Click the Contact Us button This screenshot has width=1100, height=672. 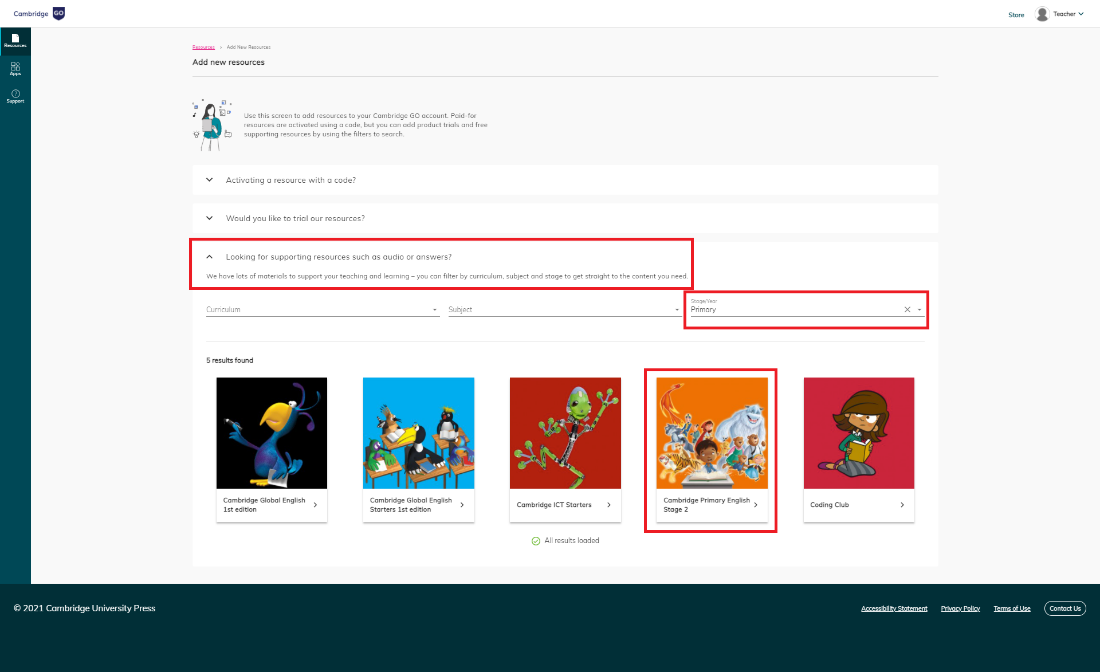pyautogui.click(x=1065, y=609)
